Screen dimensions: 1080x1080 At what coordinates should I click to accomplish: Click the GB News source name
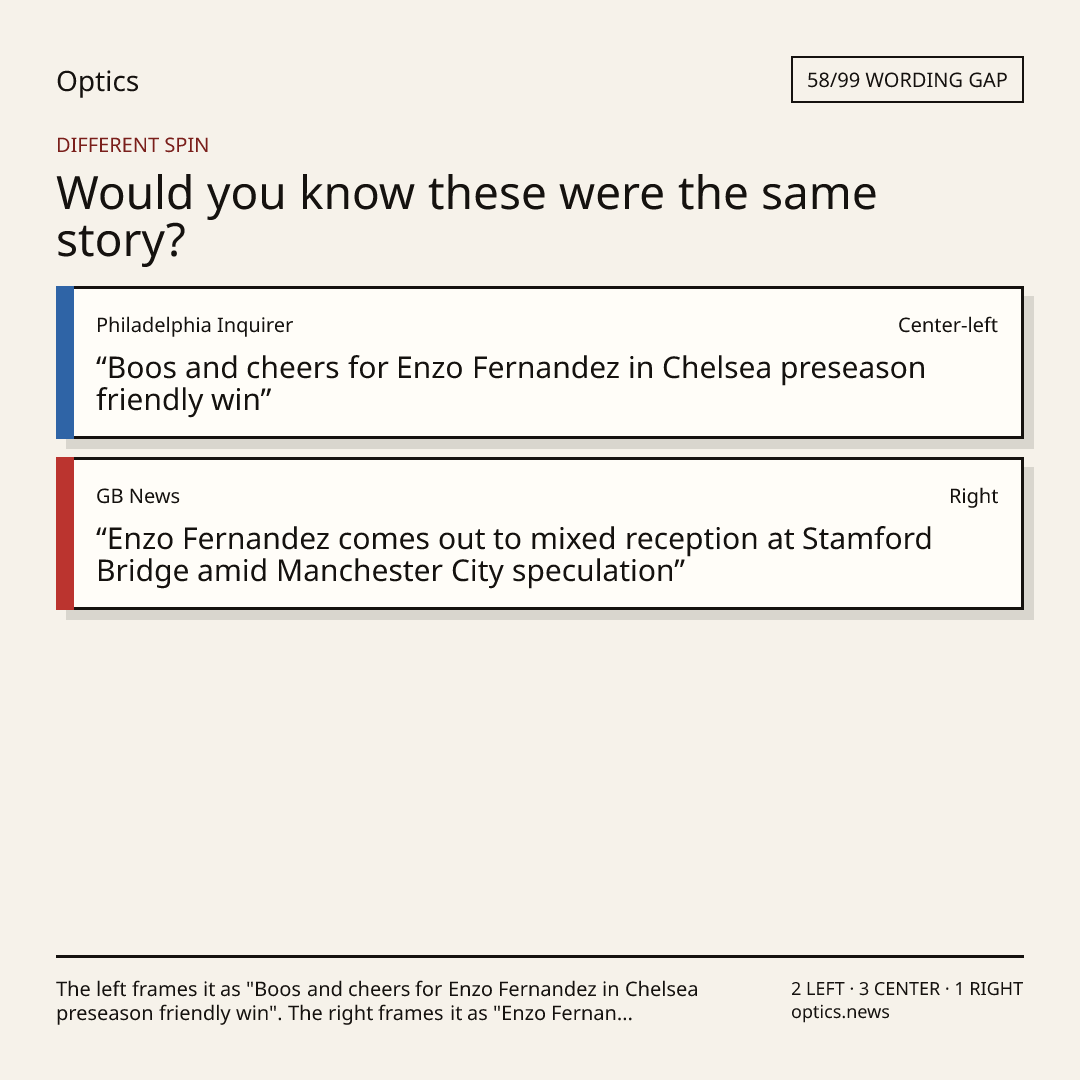[x=138, y=496]
